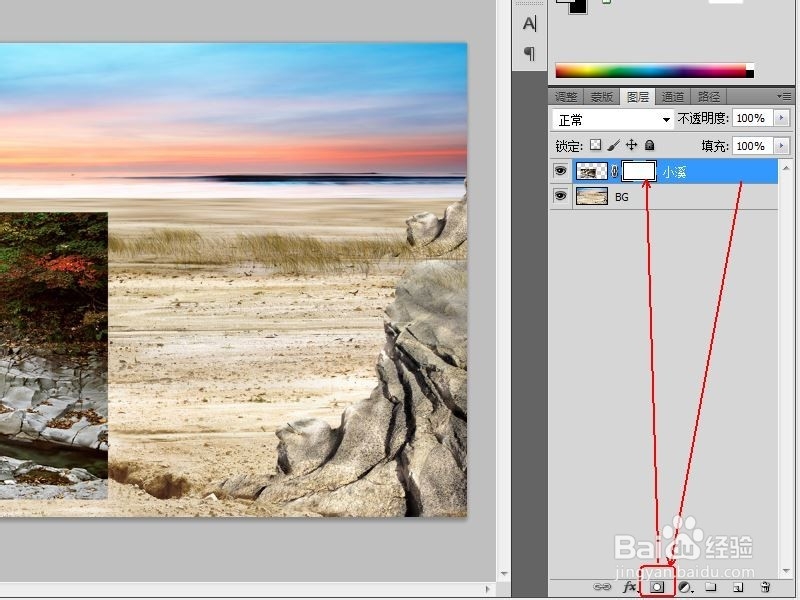Open the Paragraph panel icon
The width and height of the screenshot is (800, 600).
click(530, 53)
